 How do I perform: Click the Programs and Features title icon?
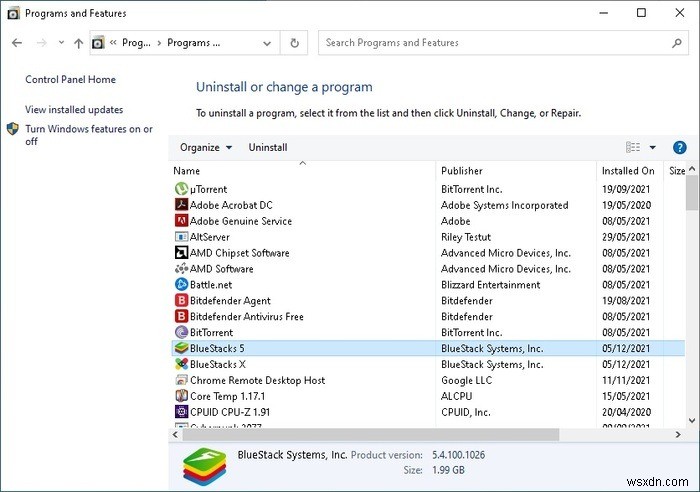click(x=13, y=13)
